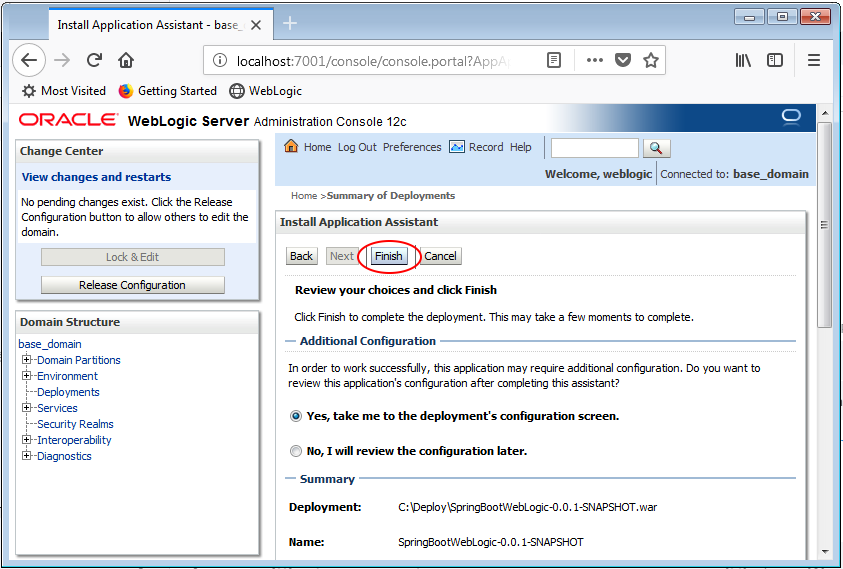Click the Oracle O icon in banner
Screen dimensions: 843x569
[x=791, y=117]
